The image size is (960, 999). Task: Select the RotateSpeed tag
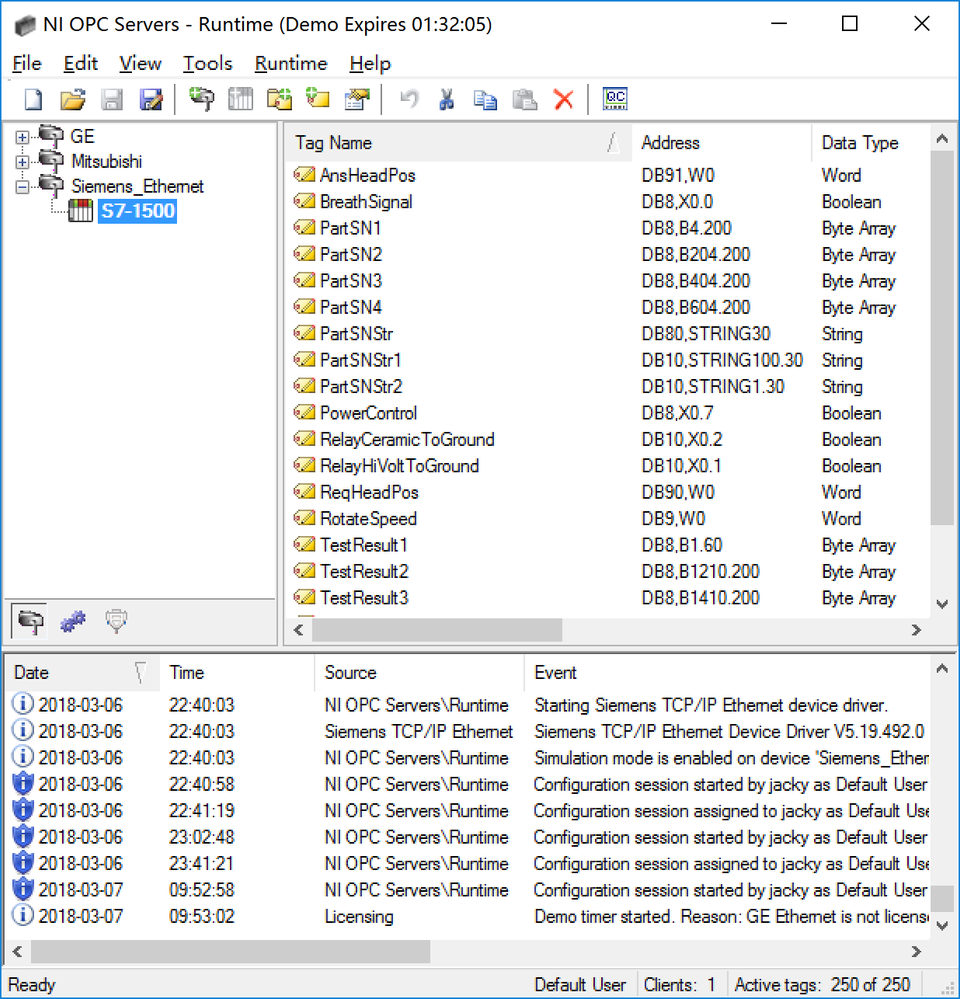[368, 519]
